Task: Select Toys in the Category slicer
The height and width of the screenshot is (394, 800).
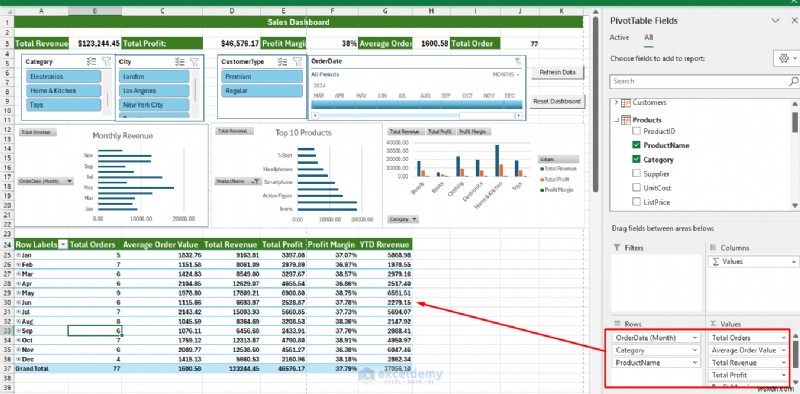Action: [x=63, y=105]
